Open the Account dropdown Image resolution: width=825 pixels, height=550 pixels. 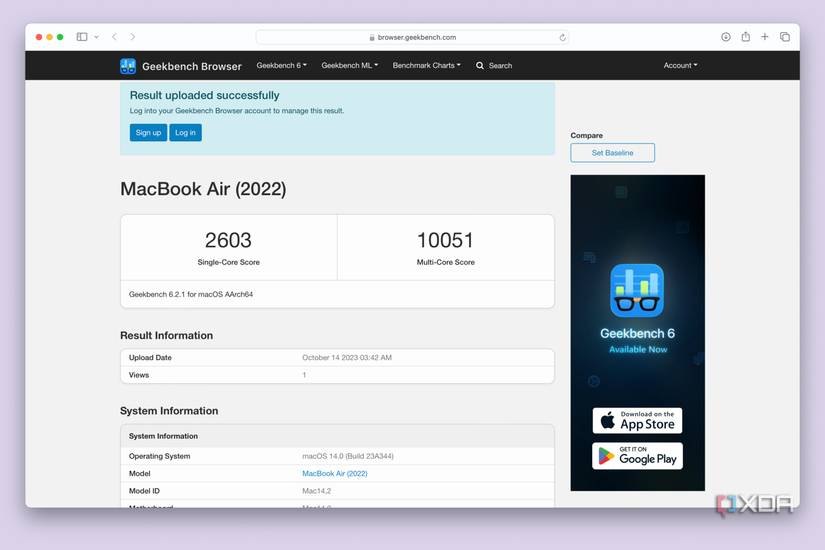tap(680, 65)
